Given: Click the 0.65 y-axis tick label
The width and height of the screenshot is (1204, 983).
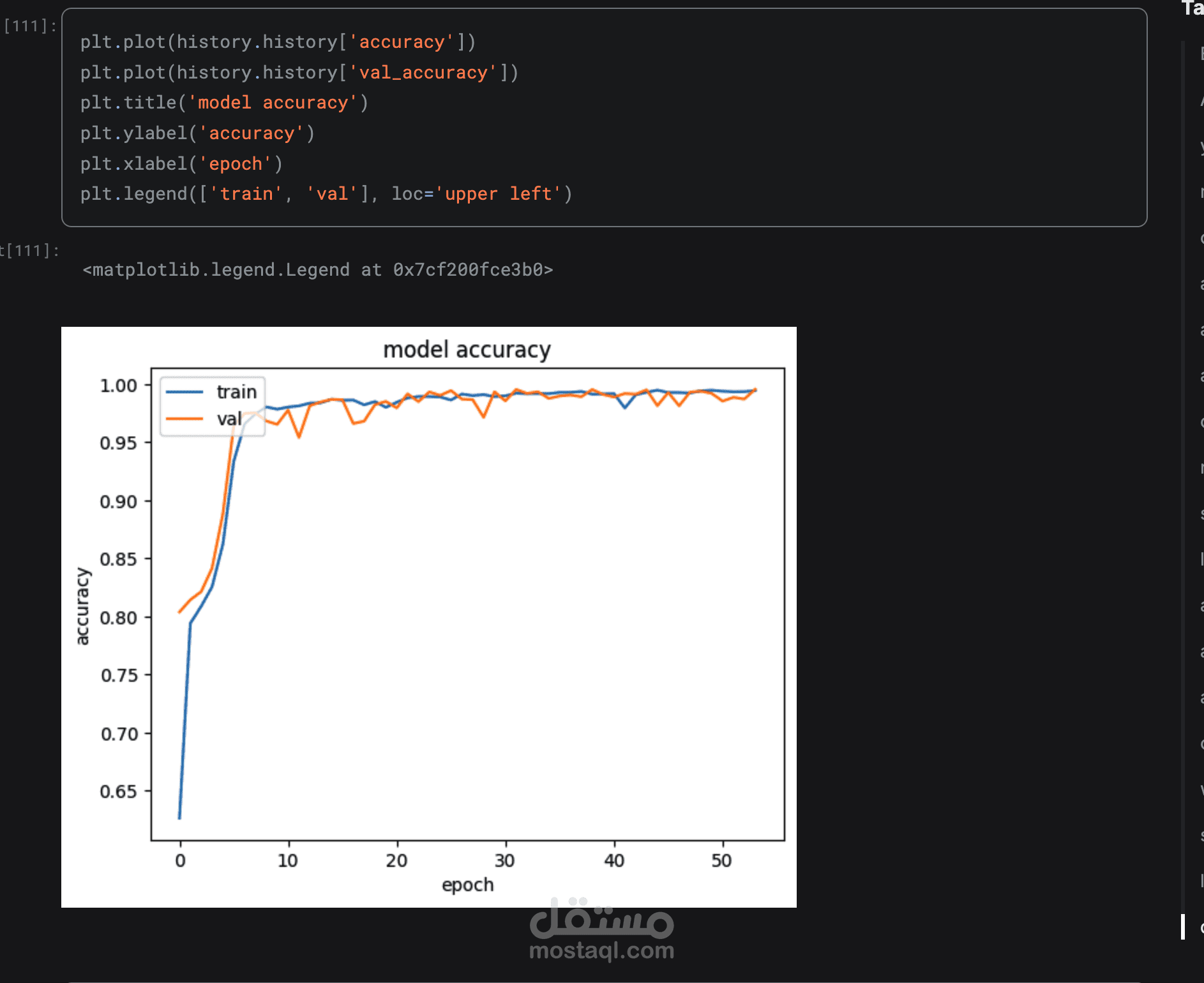Looking at the screenshot, I should pos(119,792).
